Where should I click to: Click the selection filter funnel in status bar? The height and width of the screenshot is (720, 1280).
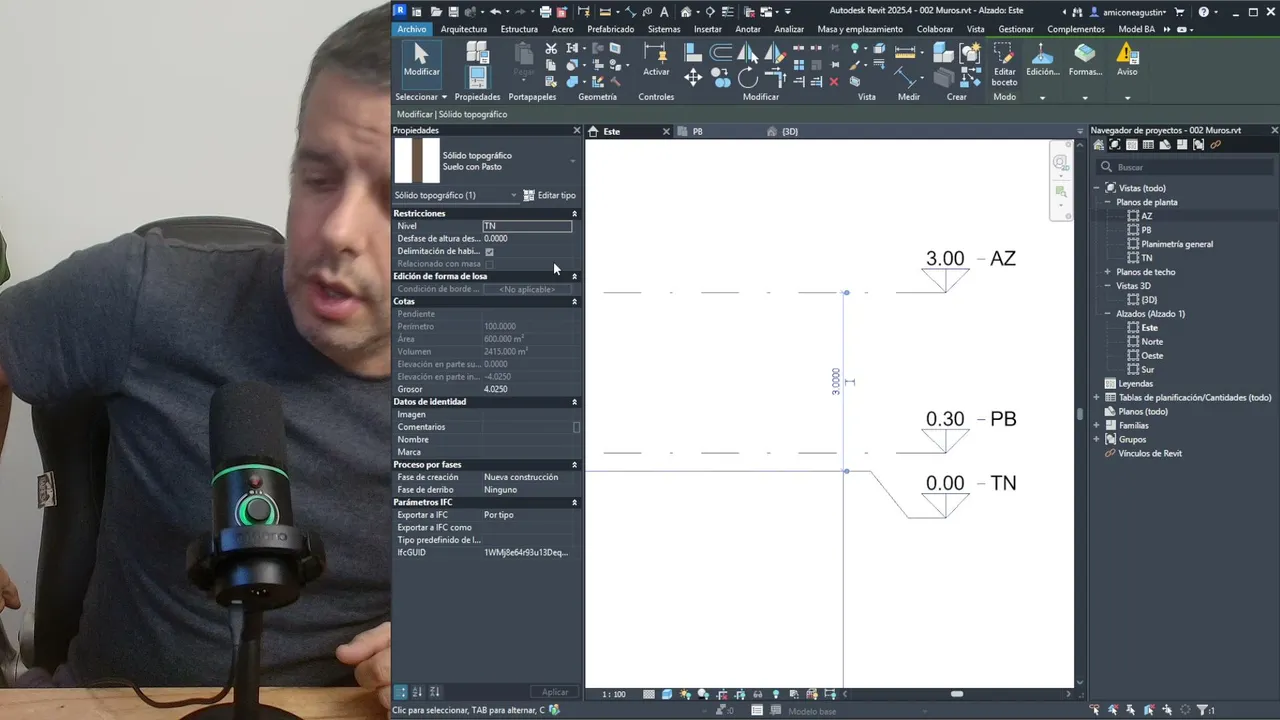[x=1203, y=710]
